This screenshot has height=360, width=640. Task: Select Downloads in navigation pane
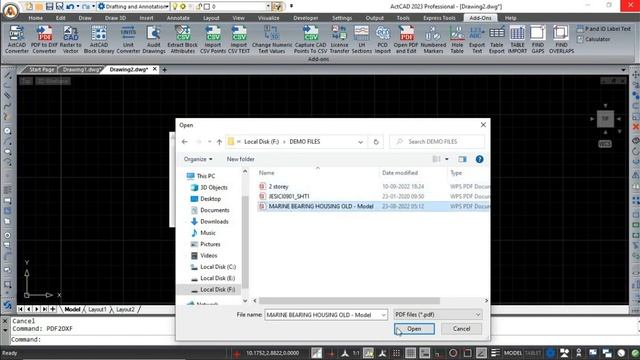214,221
